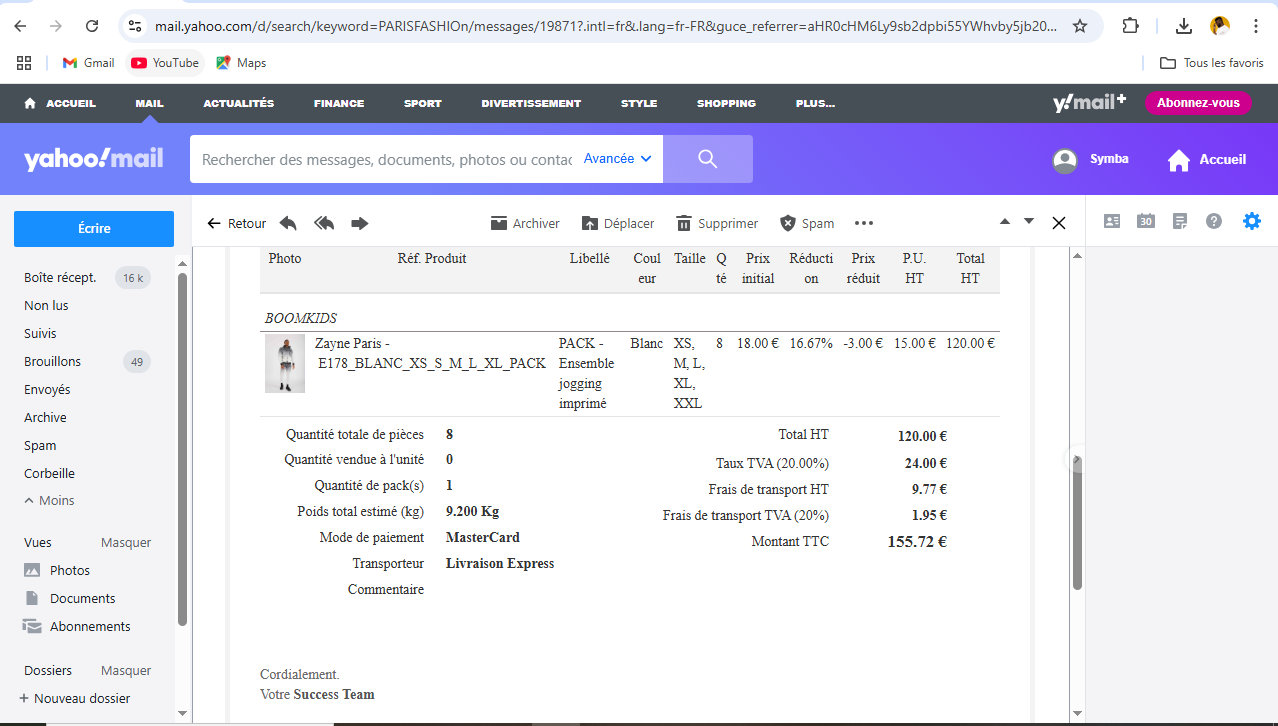The width and height of the screenshot is (1278, 726).
Task: Click the reply-all double arrow icon
Action: [x=324, y=223]
